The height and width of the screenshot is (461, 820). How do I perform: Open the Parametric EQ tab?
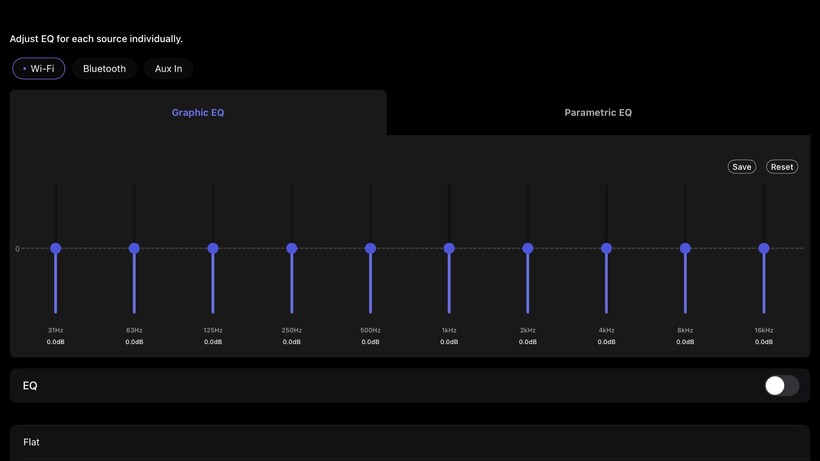[598, 113]
